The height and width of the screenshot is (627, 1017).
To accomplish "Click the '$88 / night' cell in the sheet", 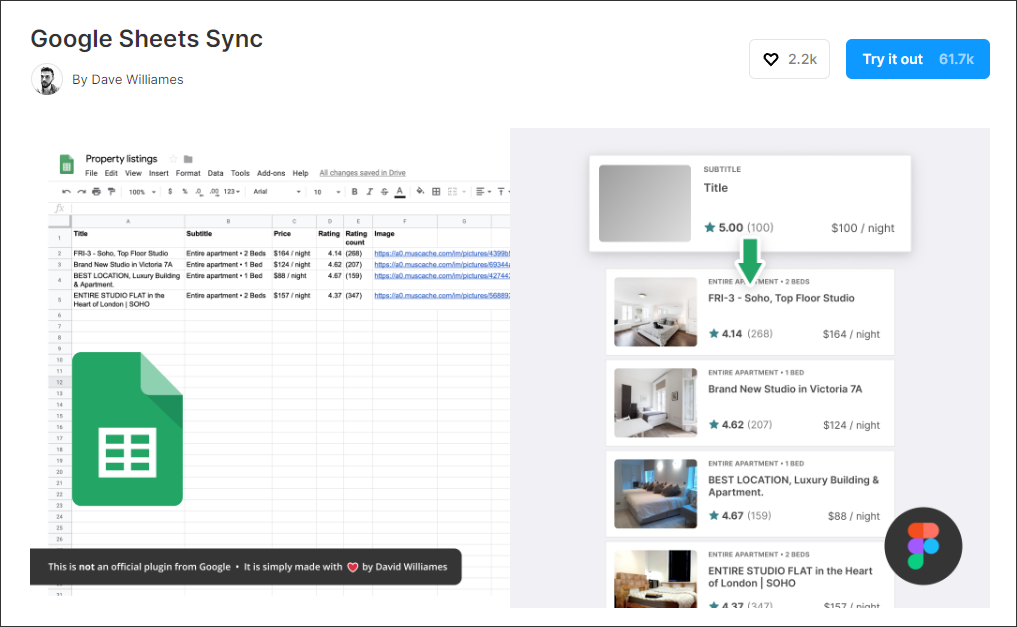I will point(294,280).
